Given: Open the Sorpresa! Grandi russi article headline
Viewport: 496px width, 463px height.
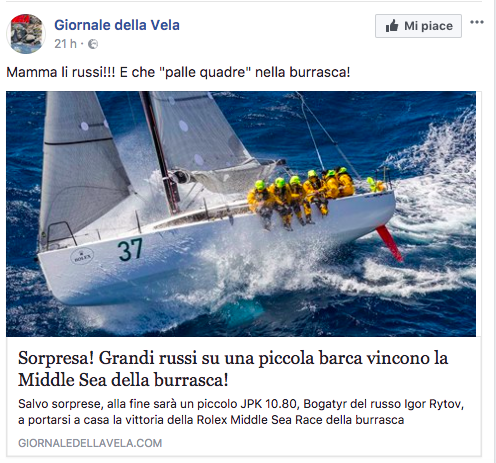Looking at the screenshot, I should [x=233, y=369].
